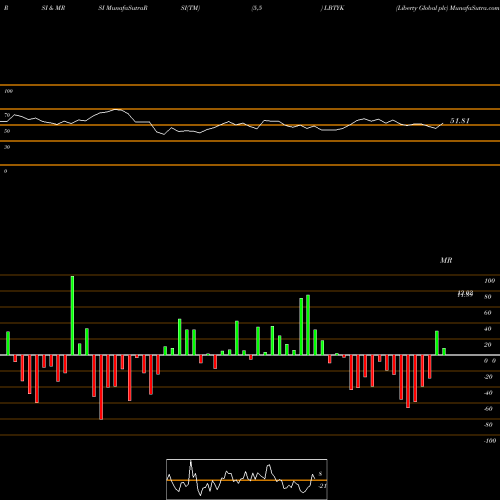
Task: Click the 80 label on MR axis
Action: coord(488,297)
